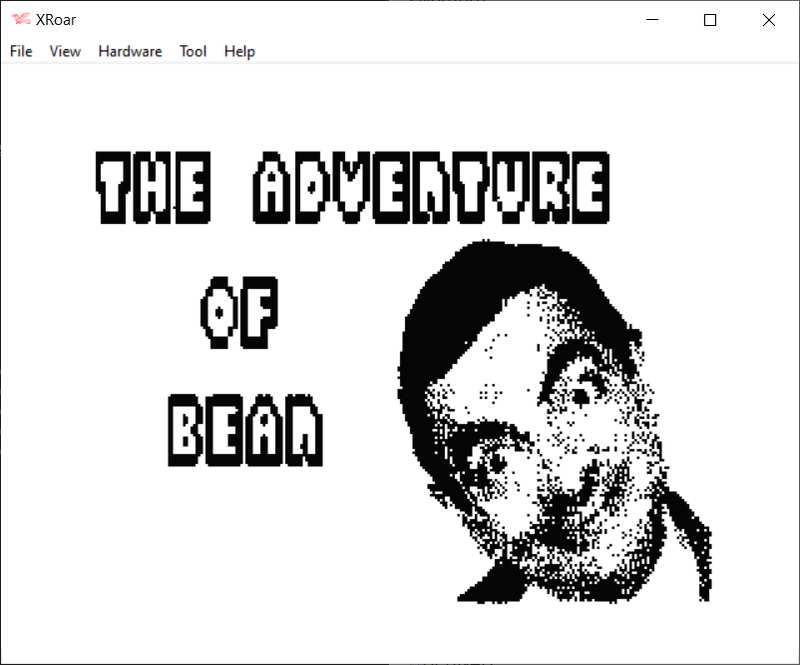Click the upper eye on Bean's face
Screen dimensions: 800x665
pos(579,395)
